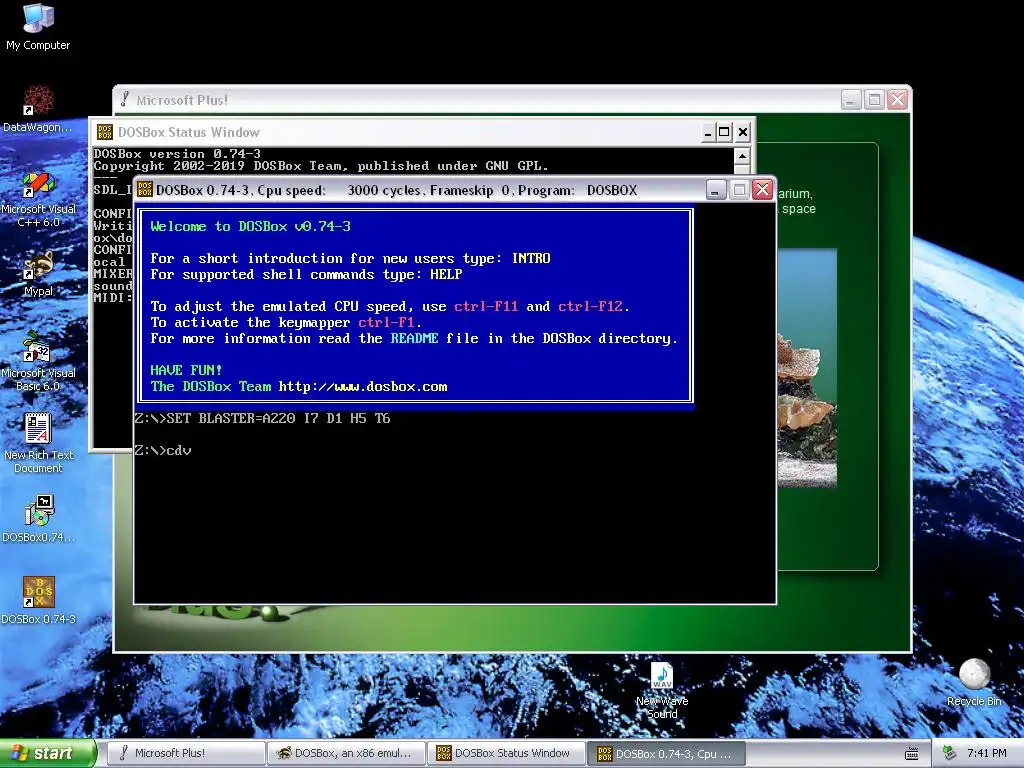The height and width of the screenshot is (768, 1024).
Task: Click the DOSBox 0.74-3 window title icon
Action: [145, 189]
